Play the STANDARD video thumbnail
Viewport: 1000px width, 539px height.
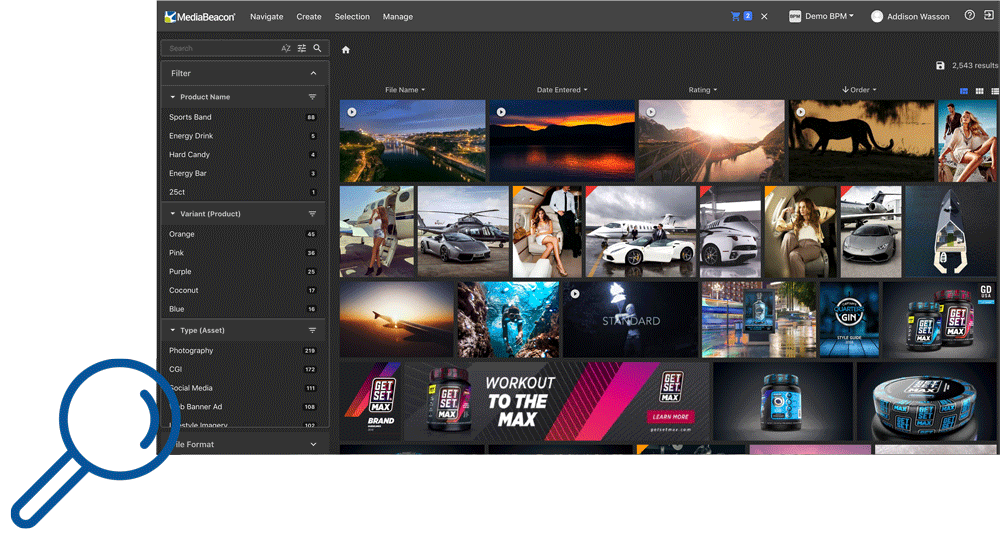(x=575, y=294)
